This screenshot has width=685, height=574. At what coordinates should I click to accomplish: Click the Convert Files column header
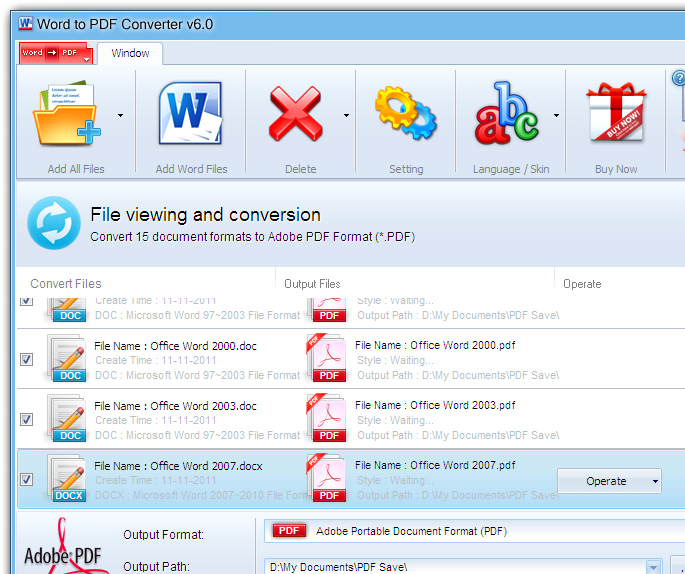click(66, 284)
